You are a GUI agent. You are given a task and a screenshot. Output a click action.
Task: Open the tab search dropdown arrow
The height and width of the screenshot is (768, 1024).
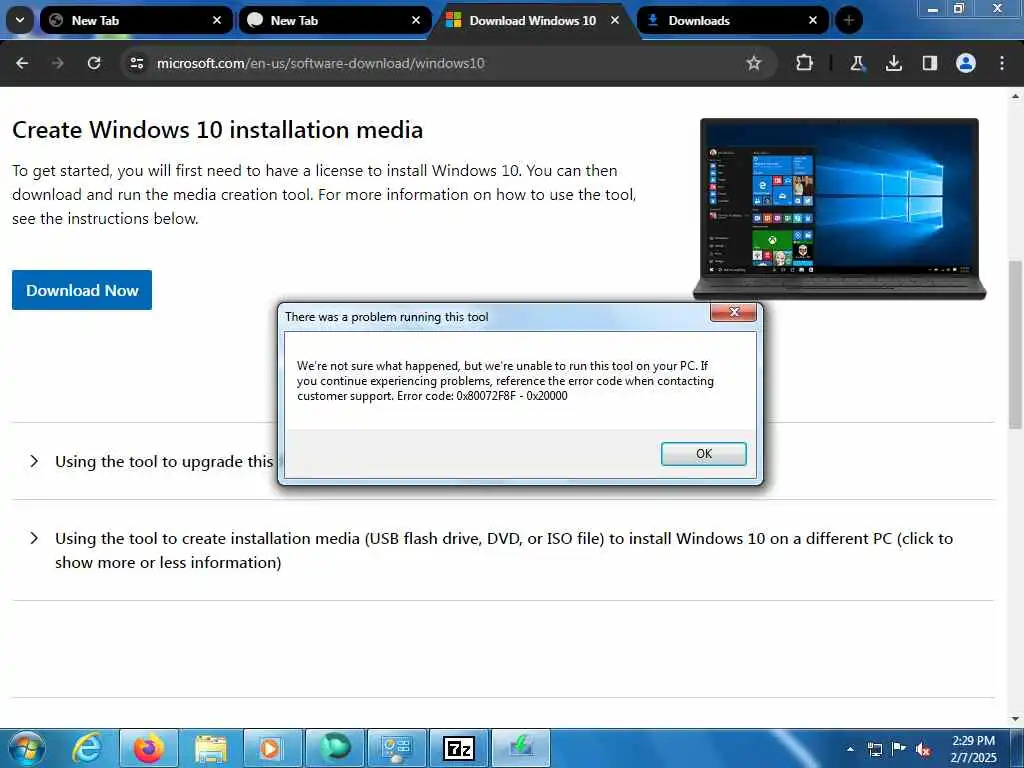pos(20,20)
